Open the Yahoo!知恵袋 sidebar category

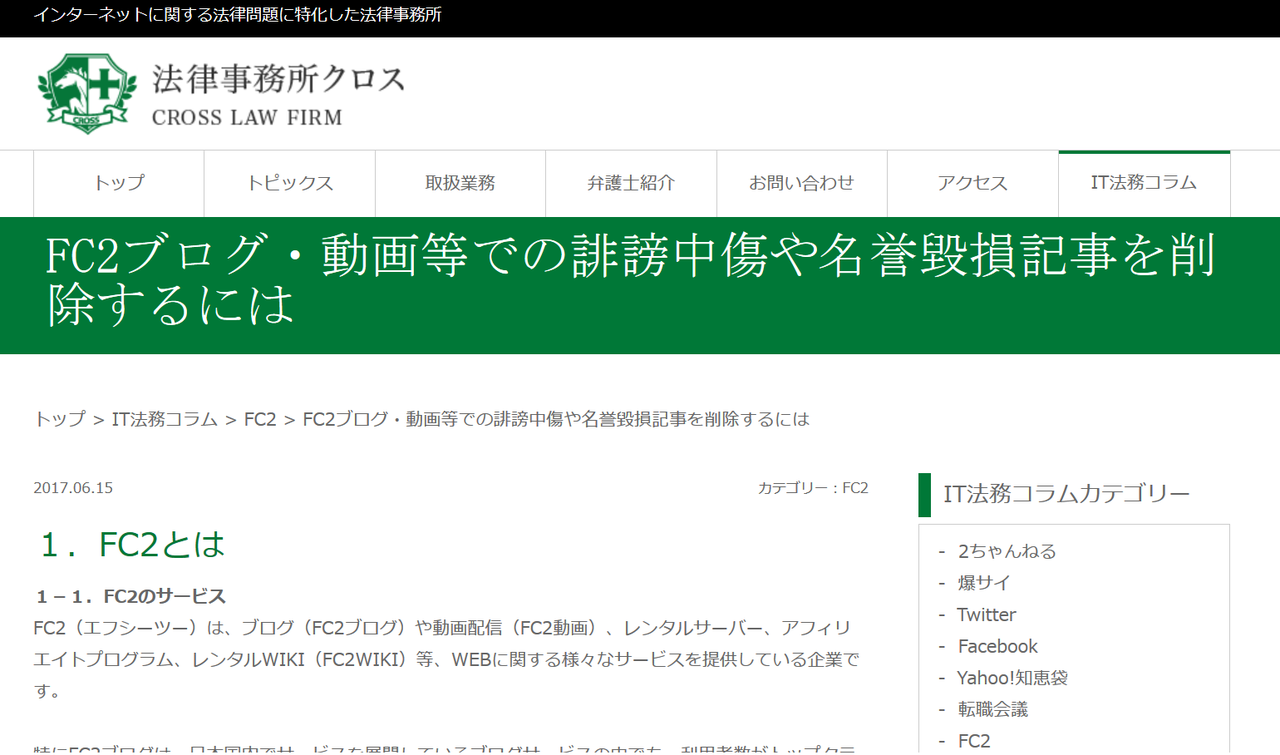pos(1012,678)
